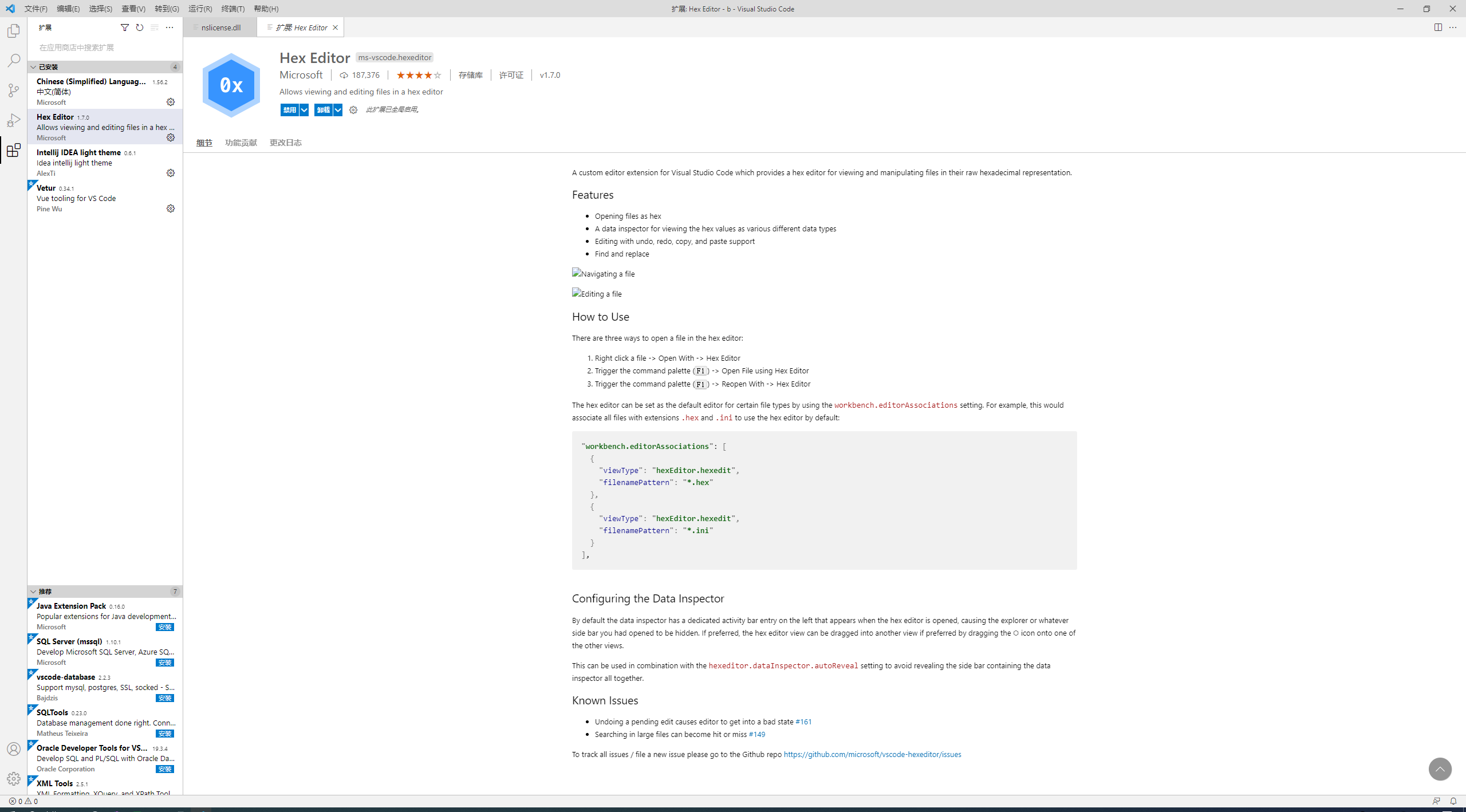Clear the extensions search results icon
1466x812 pixels.
pyautogui.click(x=155, y=27)
